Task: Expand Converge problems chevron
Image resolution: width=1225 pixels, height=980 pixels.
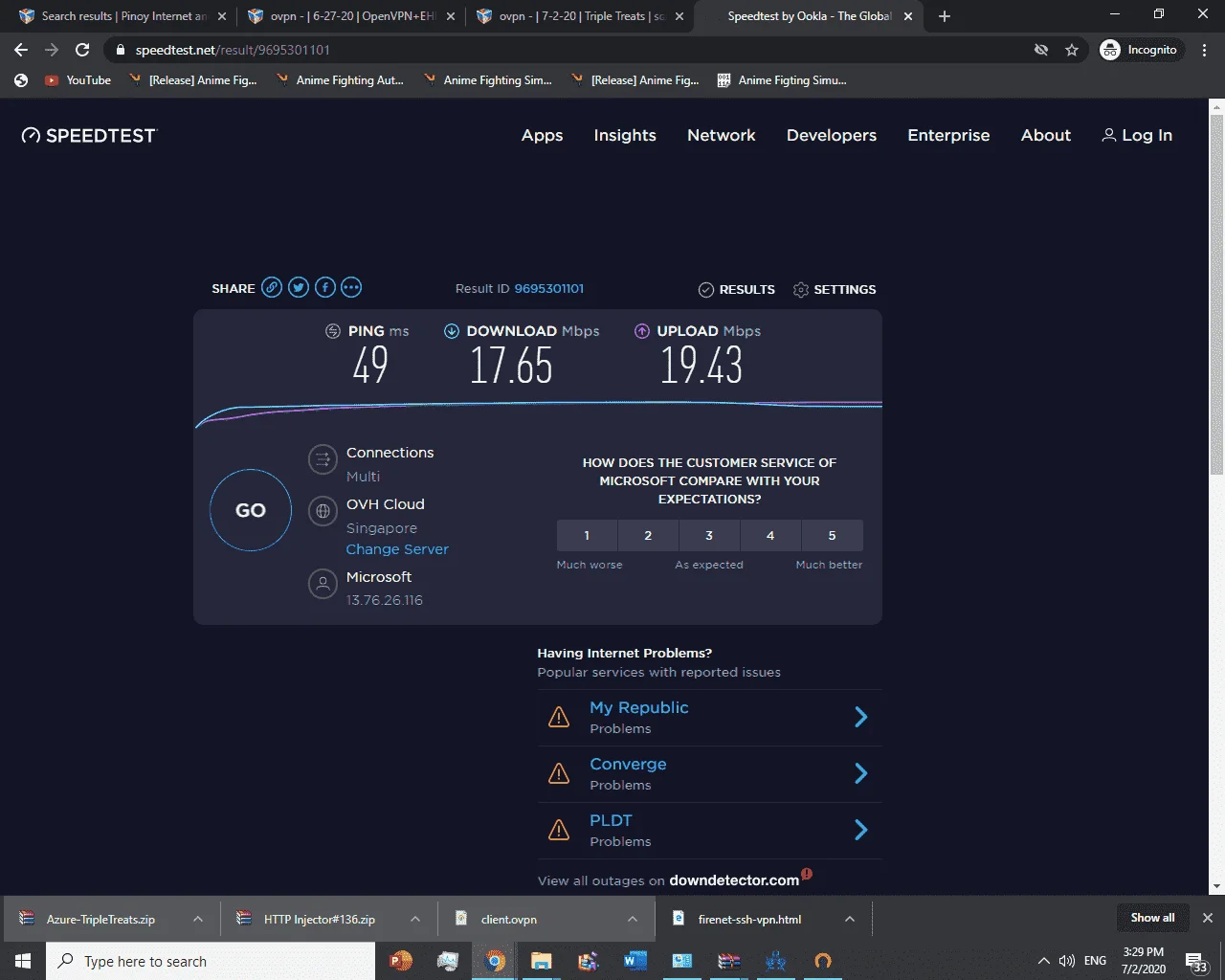Action: (860, 773)
